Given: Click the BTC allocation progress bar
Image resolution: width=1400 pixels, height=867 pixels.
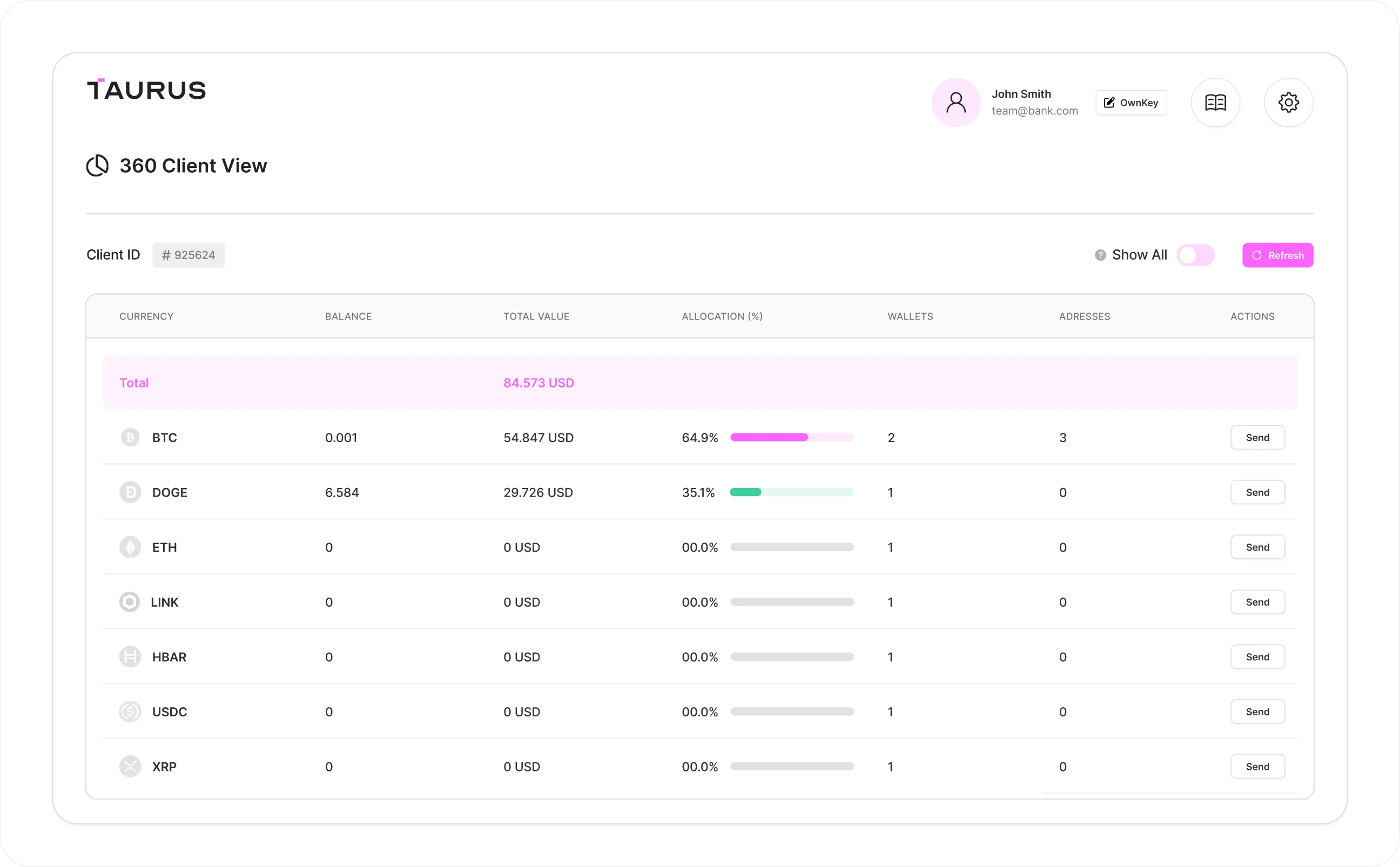Looking at the screenshot, I should pos(791,437).
